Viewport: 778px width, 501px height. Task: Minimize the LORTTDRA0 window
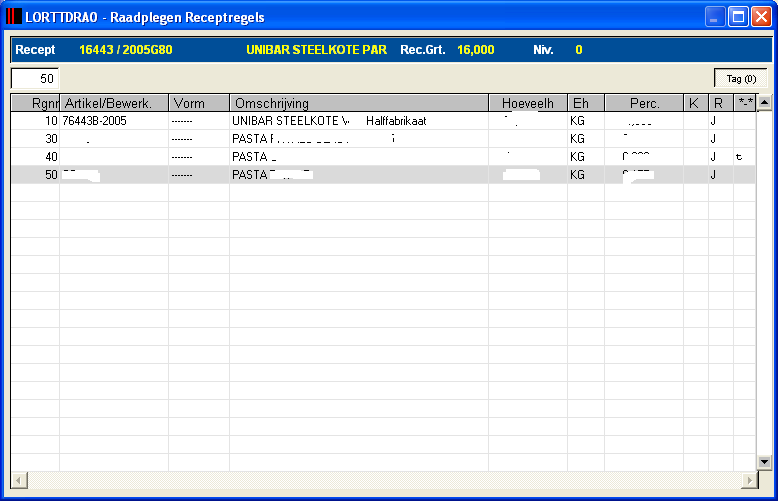[715, 17]
